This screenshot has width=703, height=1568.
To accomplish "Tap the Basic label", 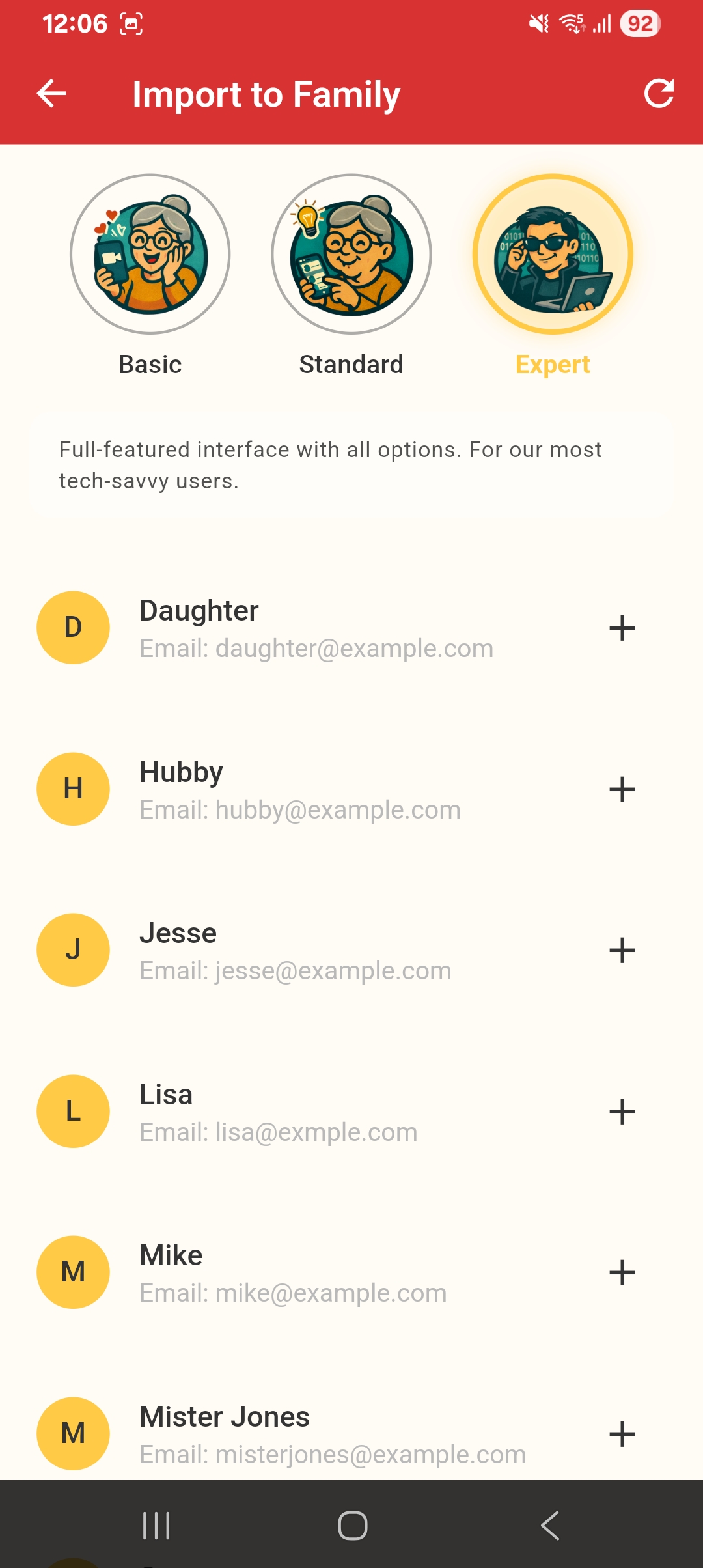I will pos(150,365).
